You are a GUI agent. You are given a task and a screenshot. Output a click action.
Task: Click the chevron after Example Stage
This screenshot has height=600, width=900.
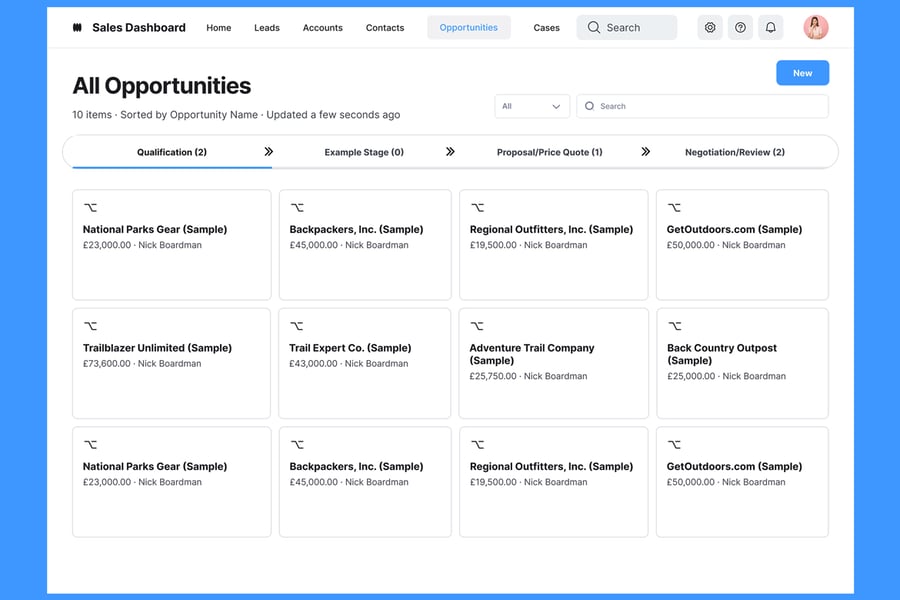[450, 152]
